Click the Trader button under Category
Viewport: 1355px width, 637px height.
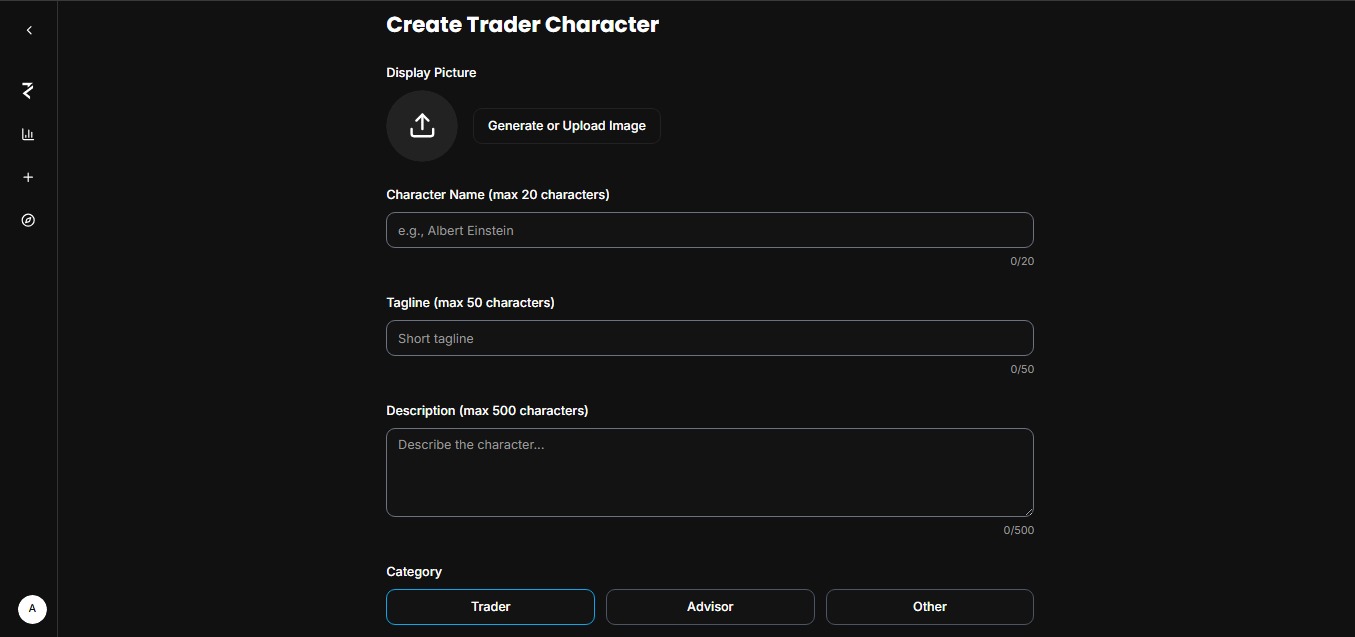(x=490, y=606)
